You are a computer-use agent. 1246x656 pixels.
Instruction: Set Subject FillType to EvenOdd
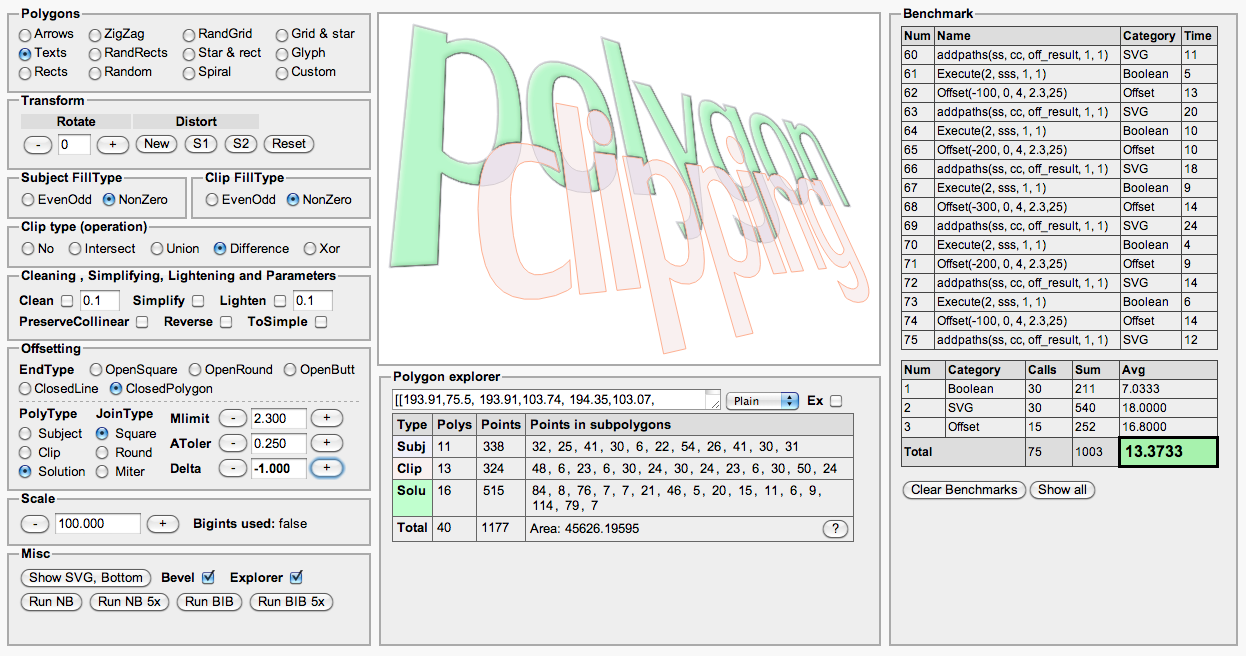[30, 198]
